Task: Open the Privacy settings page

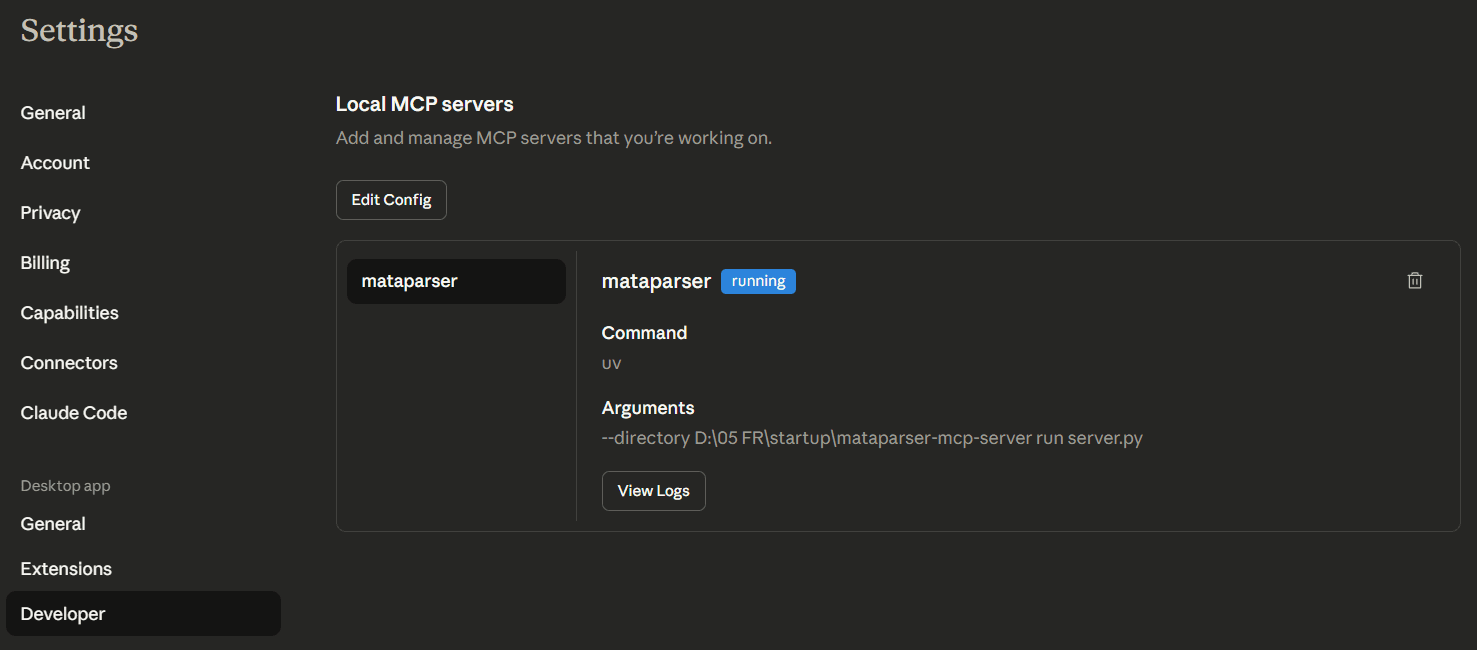Action: 50,213
